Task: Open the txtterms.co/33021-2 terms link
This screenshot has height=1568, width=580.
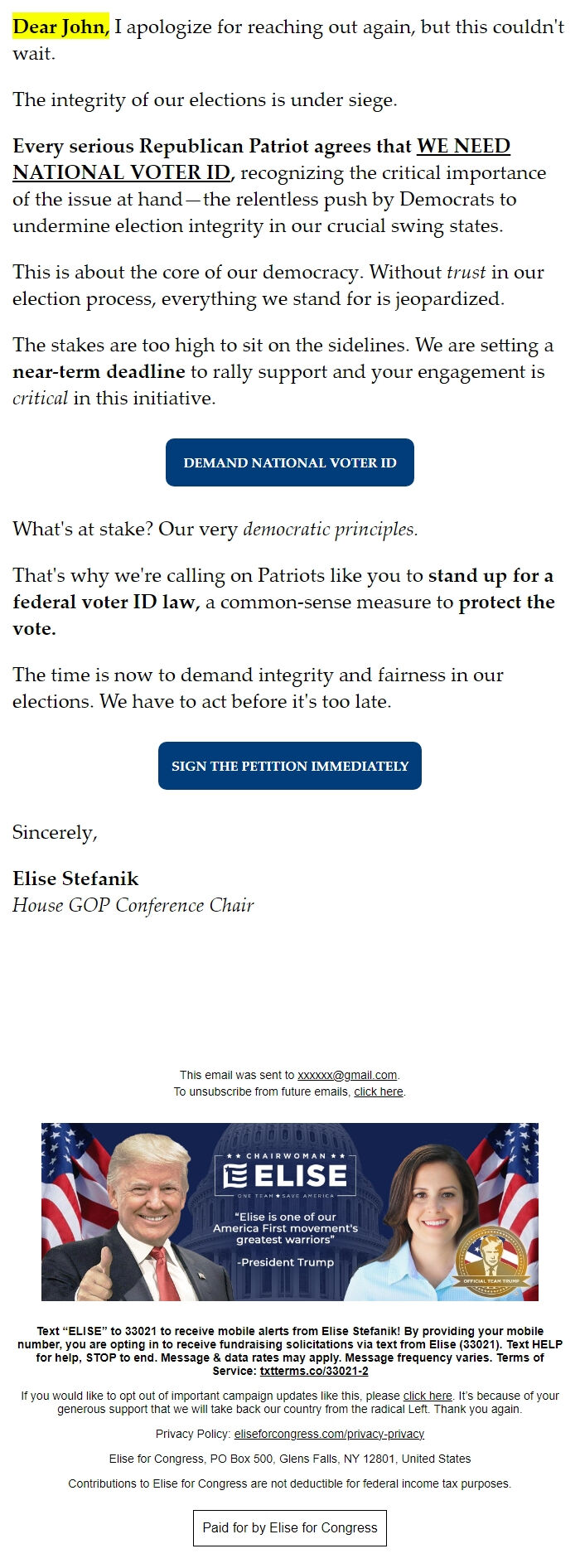Action: tap(314, 1371)
